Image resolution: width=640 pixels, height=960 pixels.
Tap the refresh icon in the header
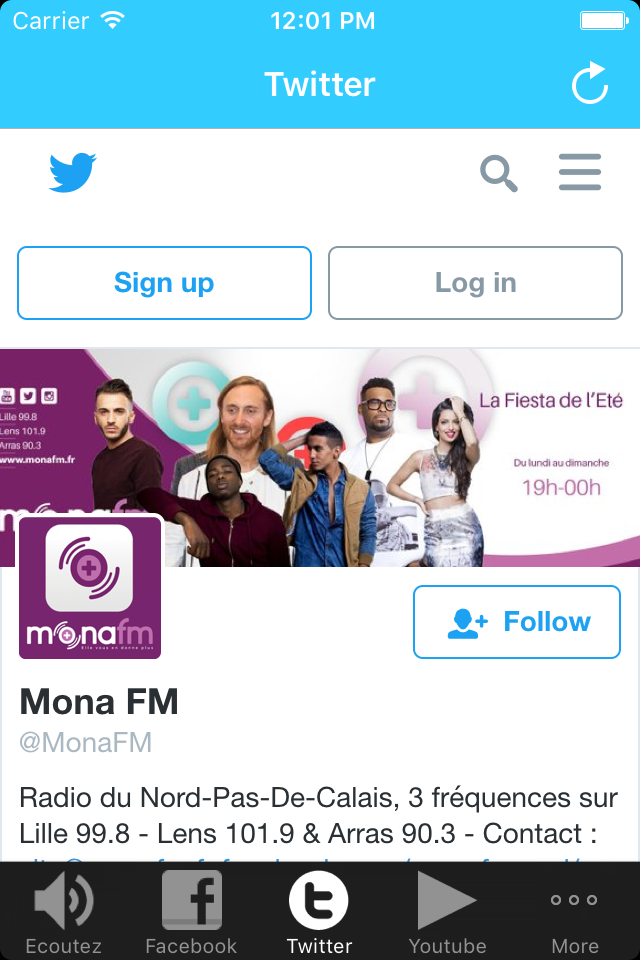(x=590, y=83)
